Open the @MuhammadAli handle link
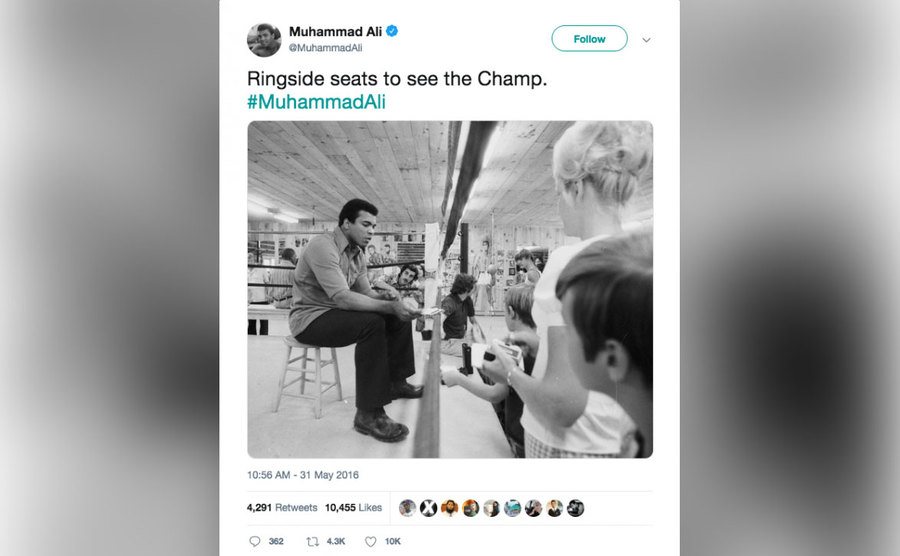This screenshot has width=900, height=556. pos(325,48)
